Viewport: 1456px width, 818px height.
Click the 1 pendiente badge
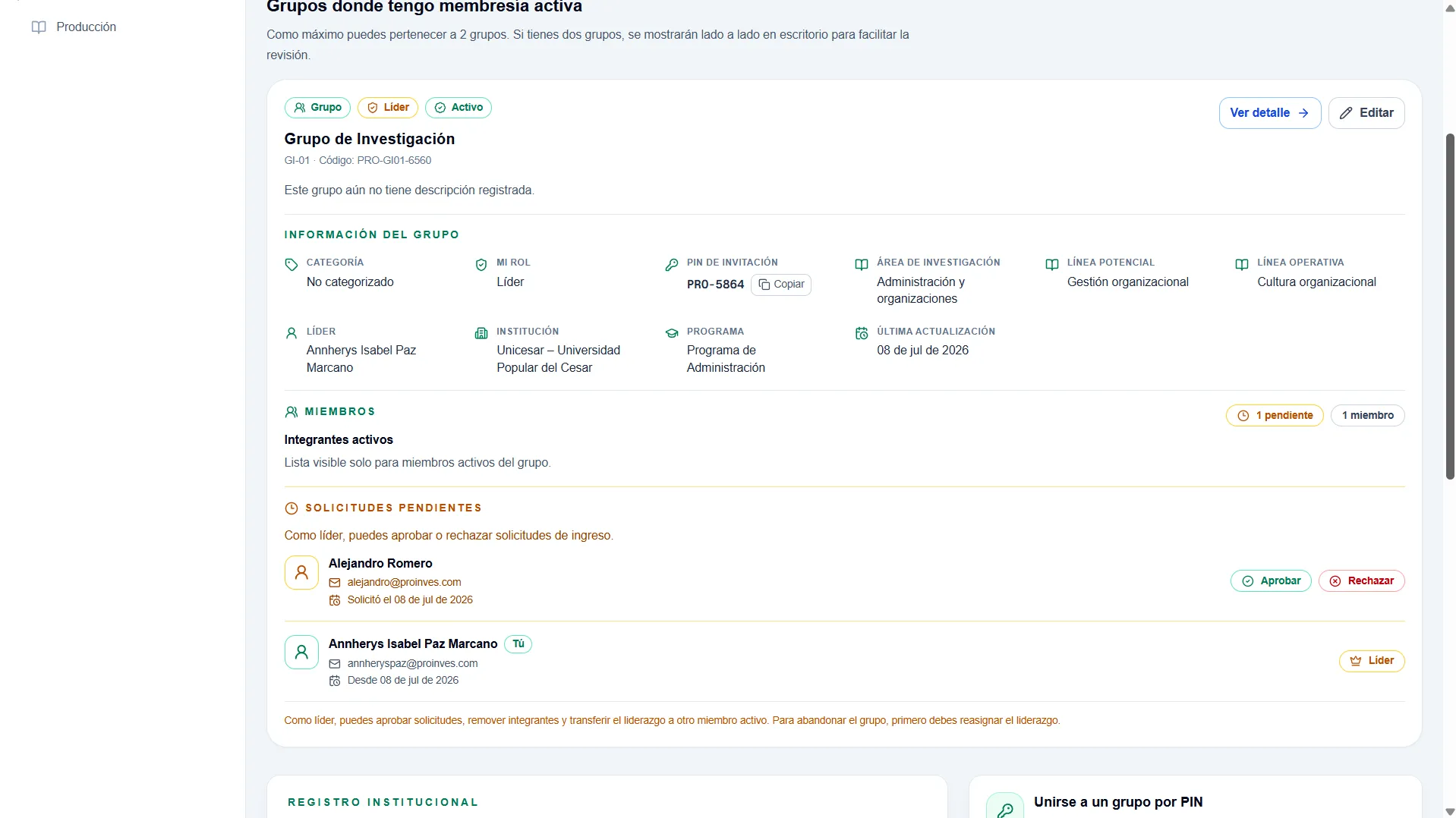click(x=1274, y=416)
